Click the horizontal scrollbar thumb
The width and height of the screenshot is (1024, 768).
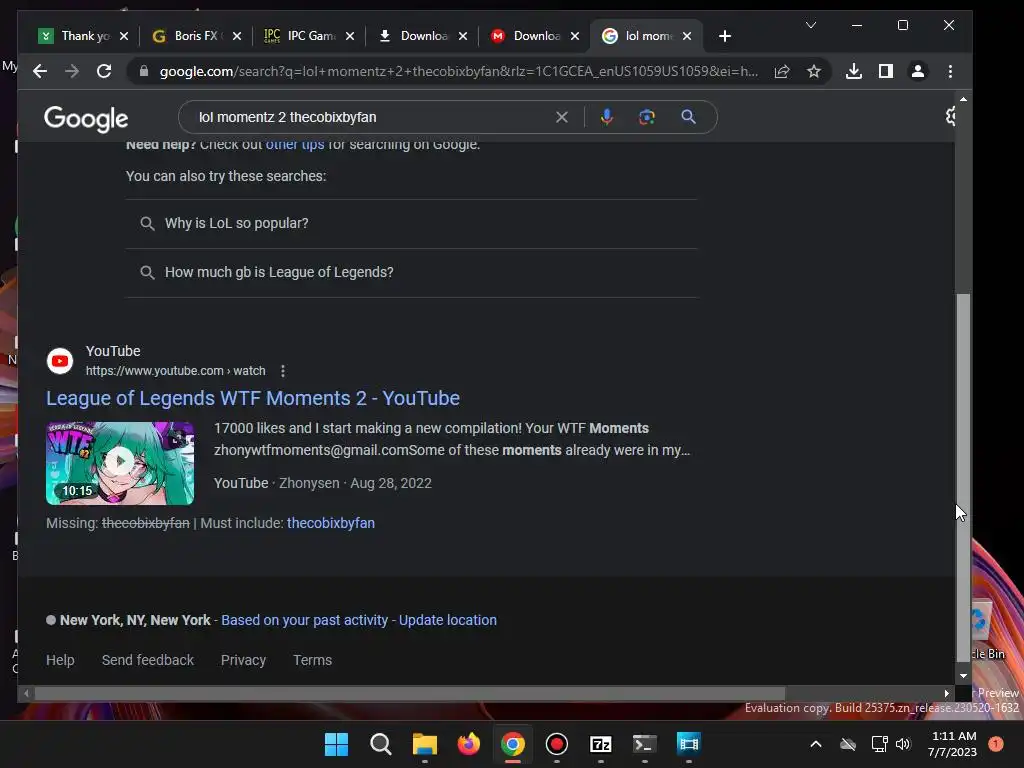point(409,693)
